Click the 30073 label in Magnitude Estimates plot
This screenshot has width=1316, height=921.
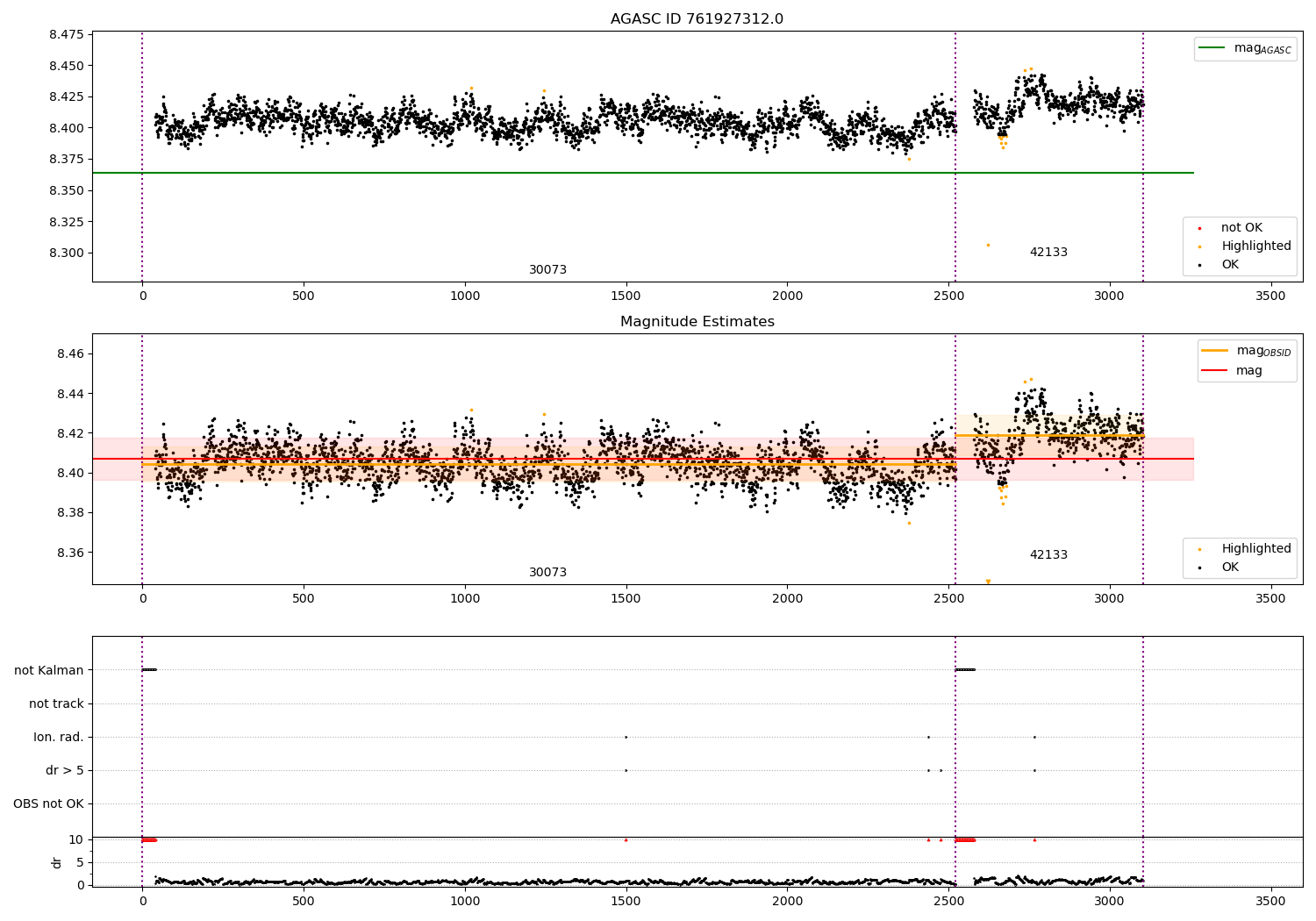pyautogui.click(x=547, y=573)
